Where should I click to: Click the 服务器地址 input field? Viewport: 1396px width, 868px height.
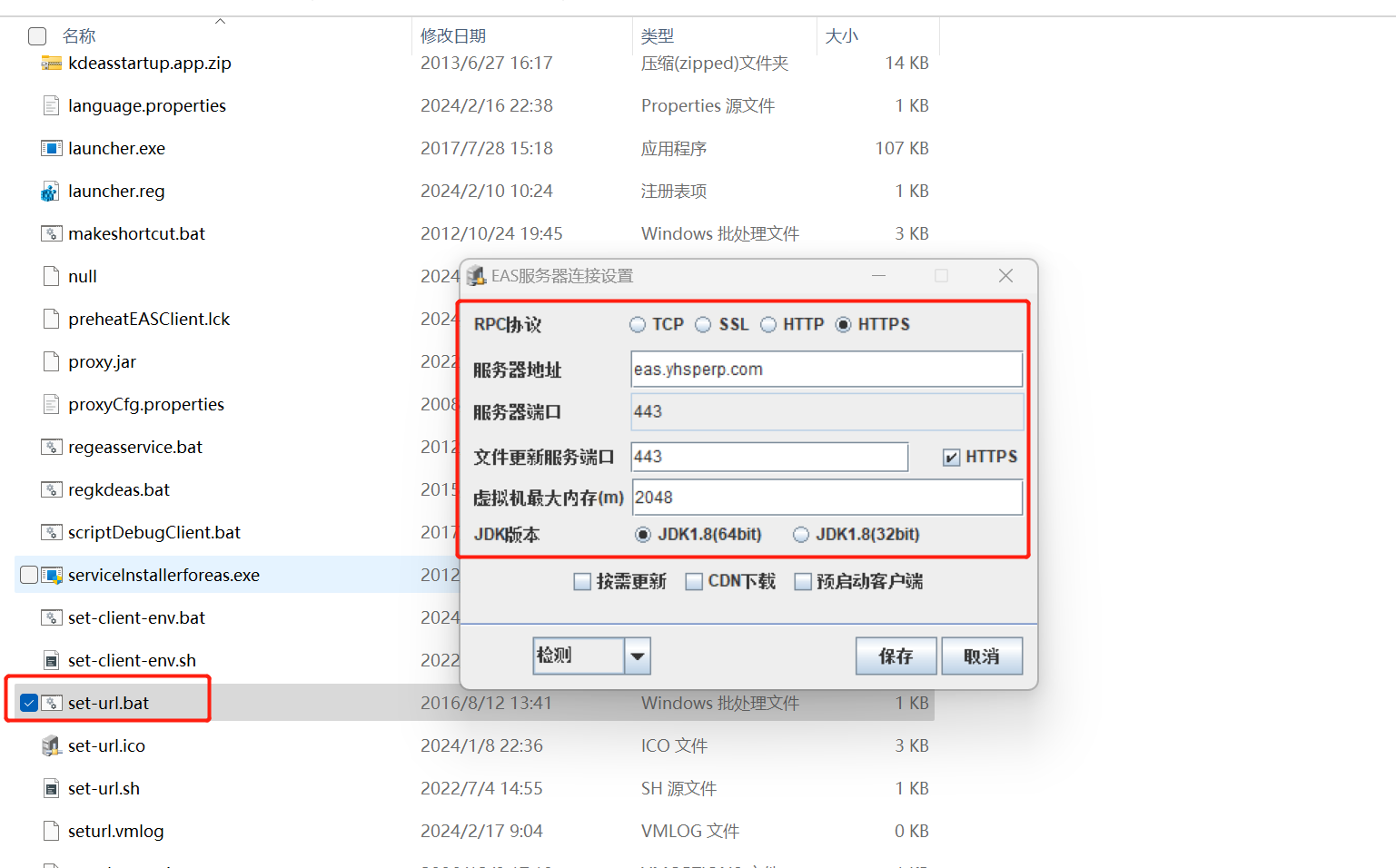coord(826,370)
